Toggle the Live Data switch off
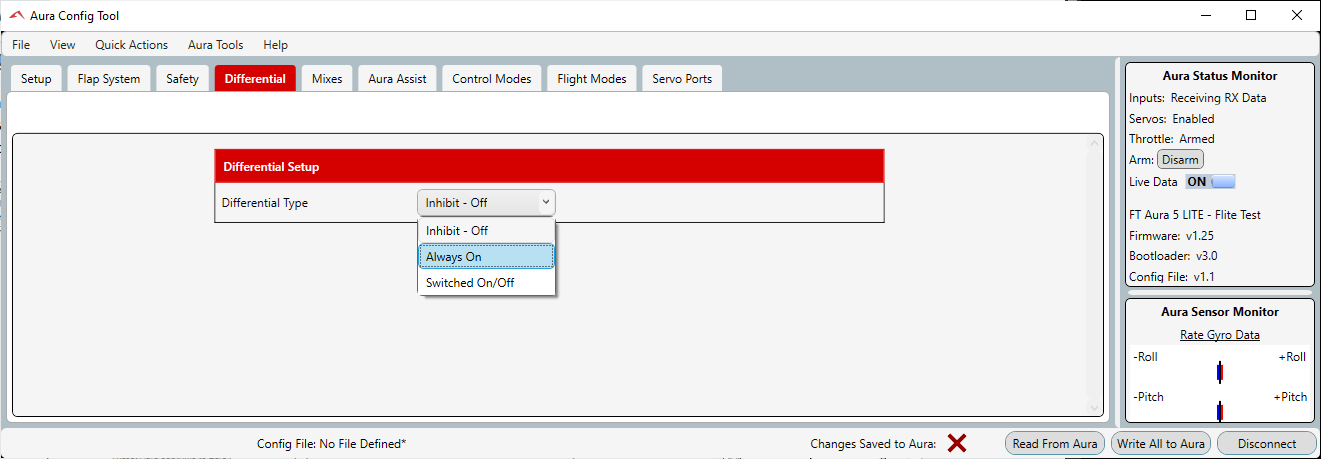This screenshot has width=1321, height=459. tap(1210, 182)
